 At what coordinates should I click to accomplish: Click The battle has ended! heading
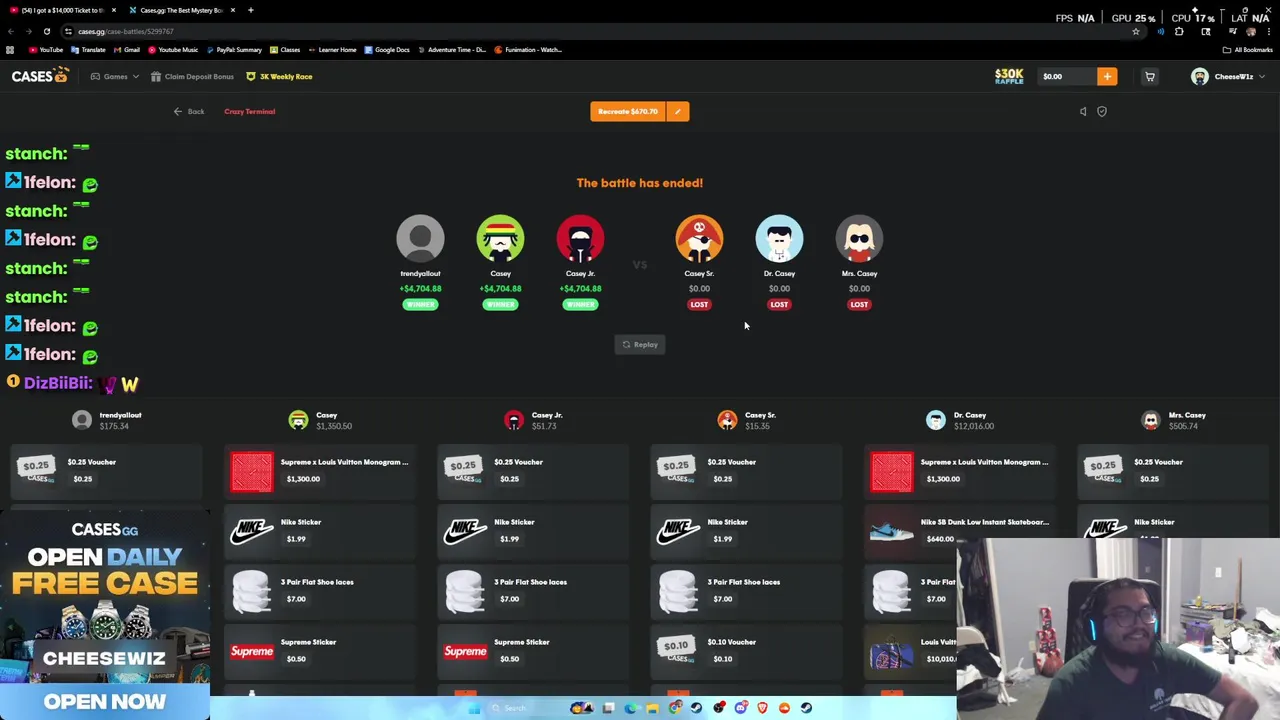click(640, 183)
